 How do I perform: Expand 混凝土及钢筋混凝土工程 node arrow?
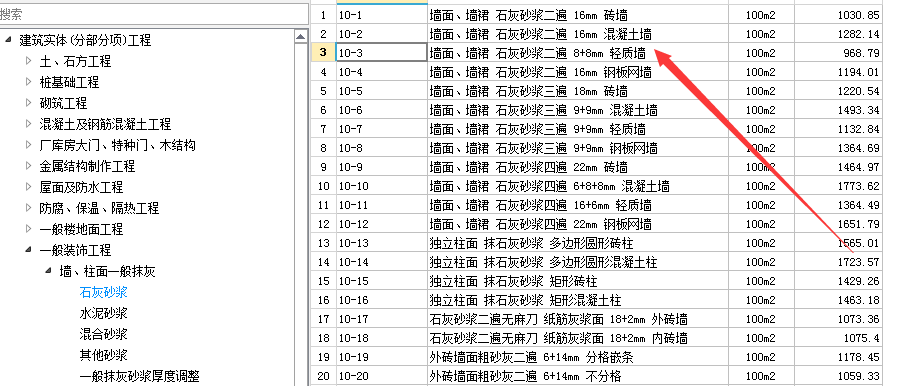click(x=28, y=123)
